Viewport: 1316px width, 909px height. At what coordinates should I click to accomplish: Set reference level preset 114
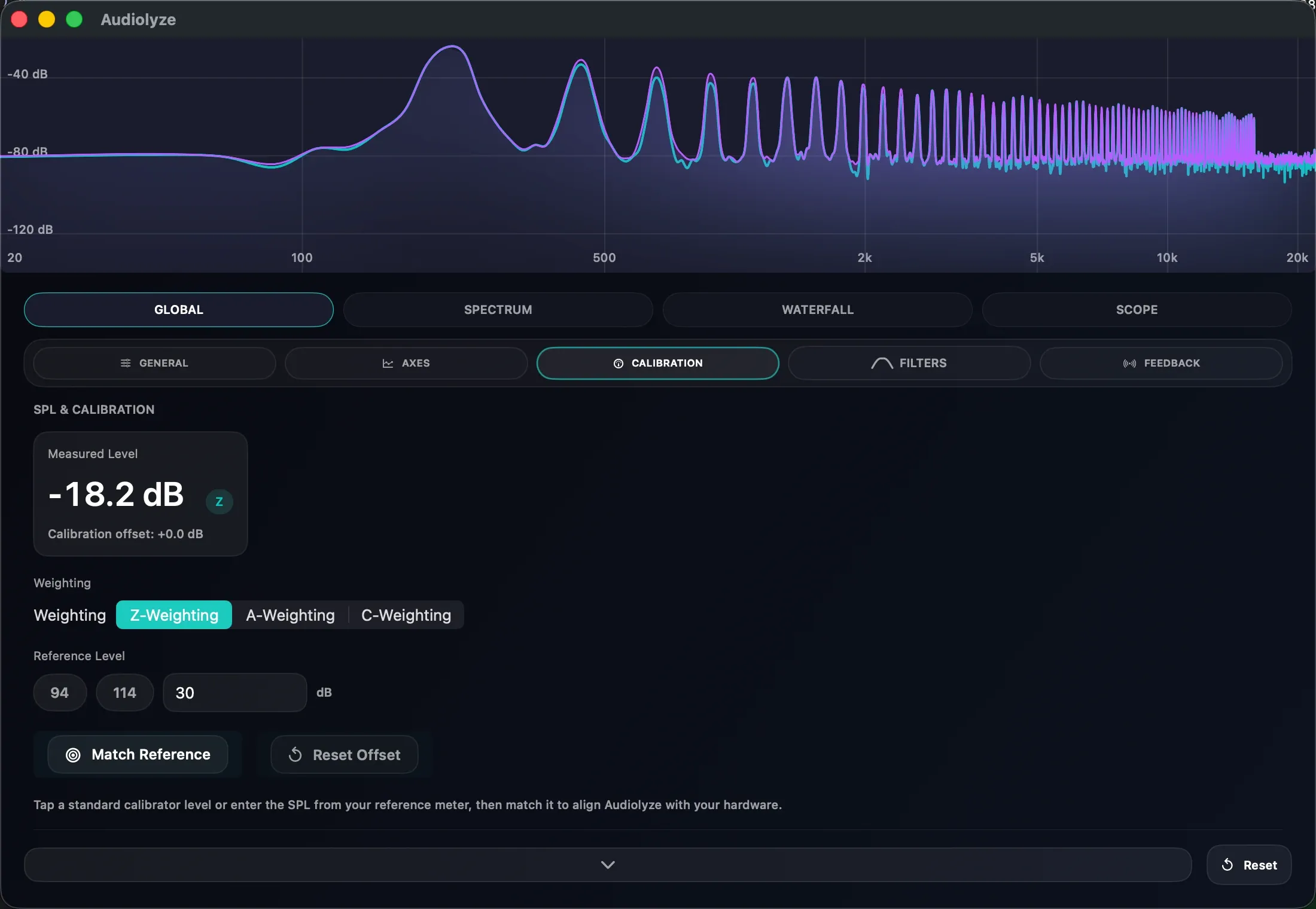(x=124, y=693)
